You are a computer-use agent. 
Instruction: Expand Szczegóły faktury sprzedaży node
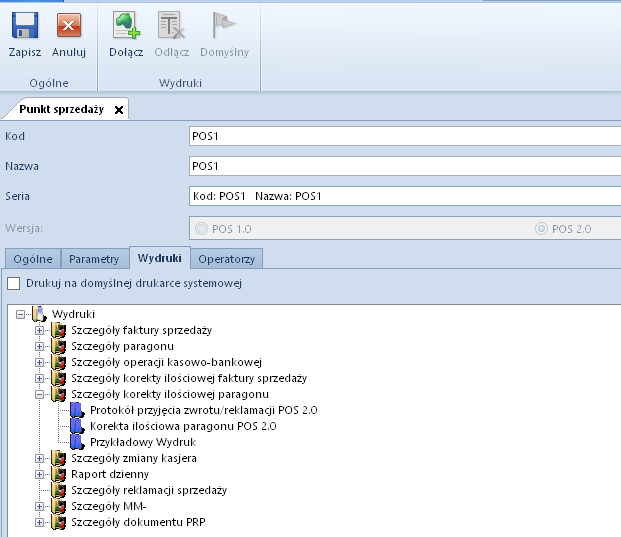pyautogui.click(x=39, y=330)
